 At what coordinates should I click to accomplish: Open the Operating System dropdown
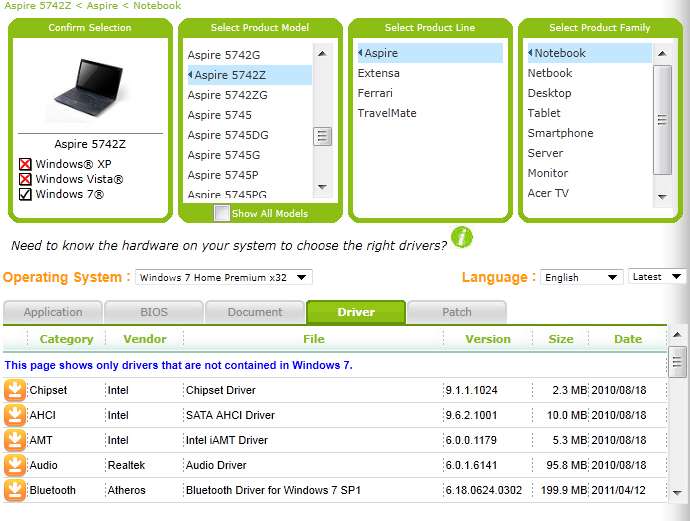tap(224, 277)
